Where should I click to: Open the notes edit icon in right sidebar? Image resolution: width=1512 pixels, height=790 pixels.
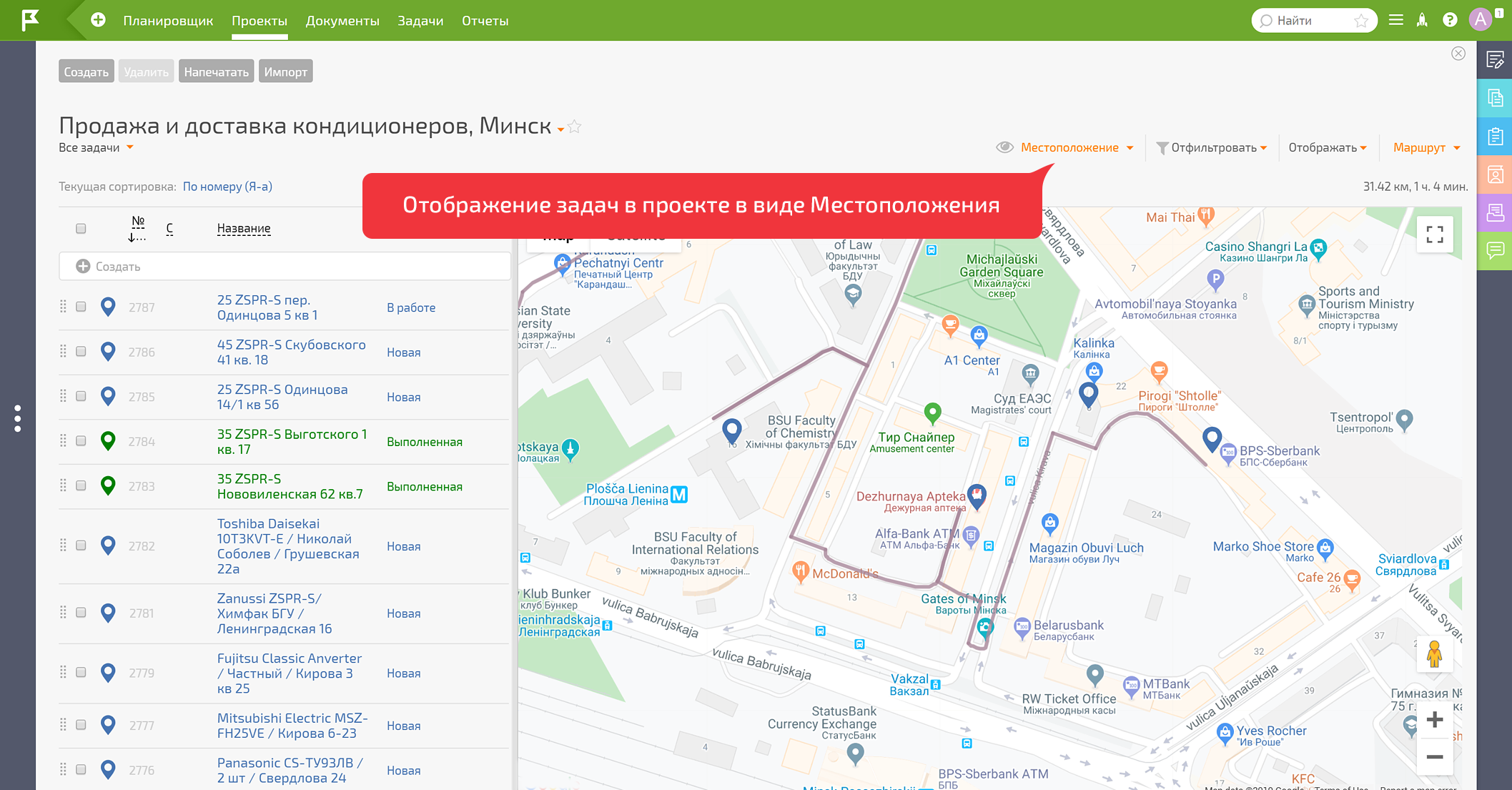pos(1495,60)
